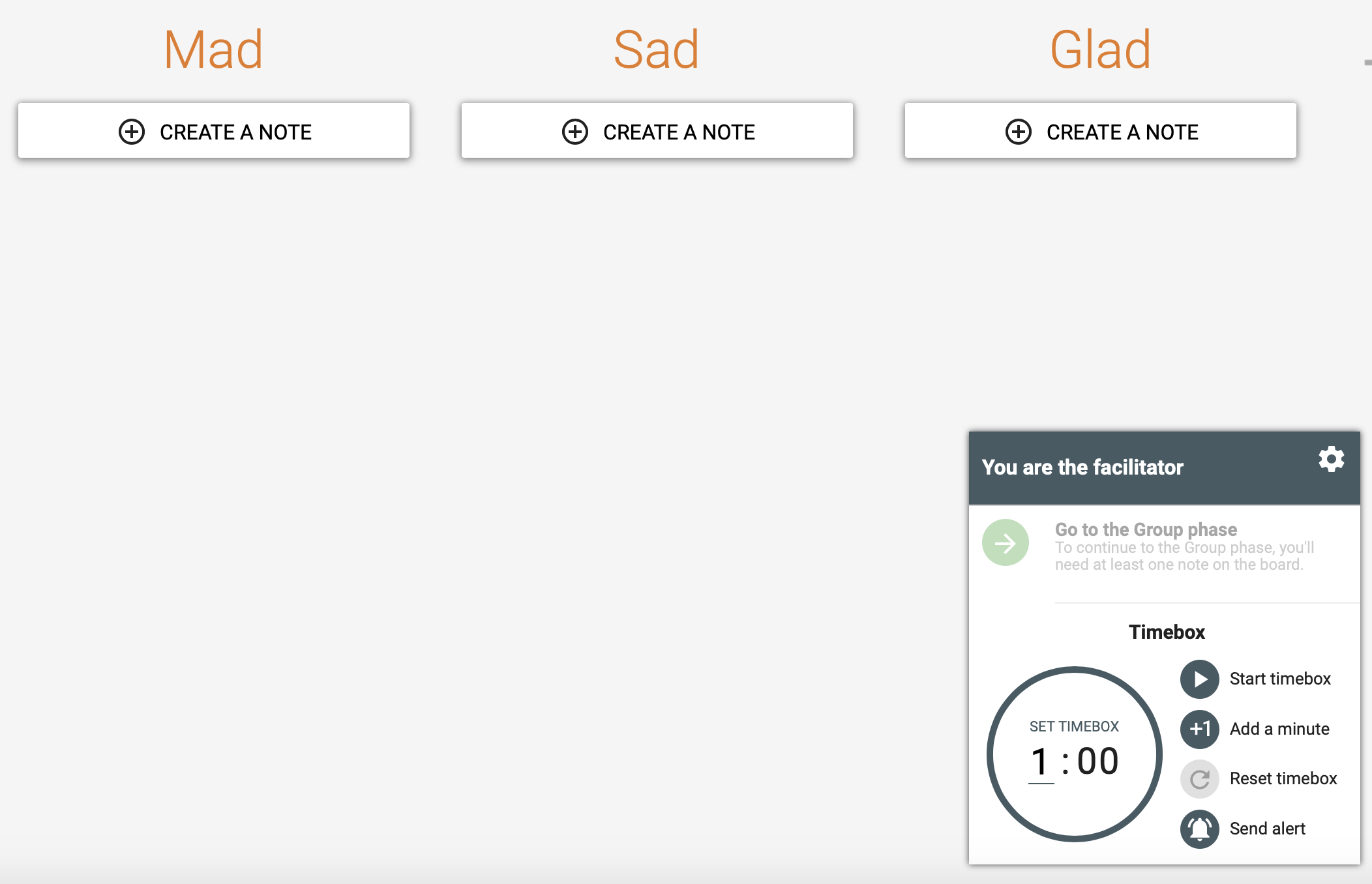Viewport: 1372px width, 884px height.
Task: Click plus icon in Mad column
Action: [132, 132]
